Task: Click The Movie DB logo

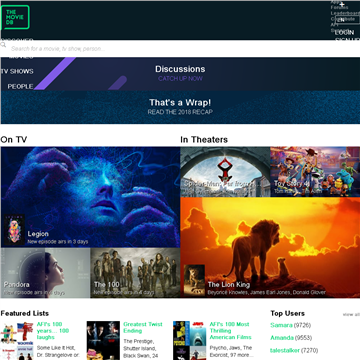Action: tap(15, 17)
